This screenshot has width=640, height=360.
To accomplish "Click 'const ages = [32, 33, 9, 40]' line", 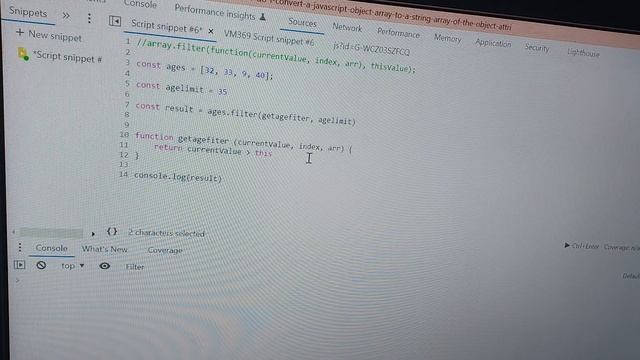I will [x=204, y=70].
